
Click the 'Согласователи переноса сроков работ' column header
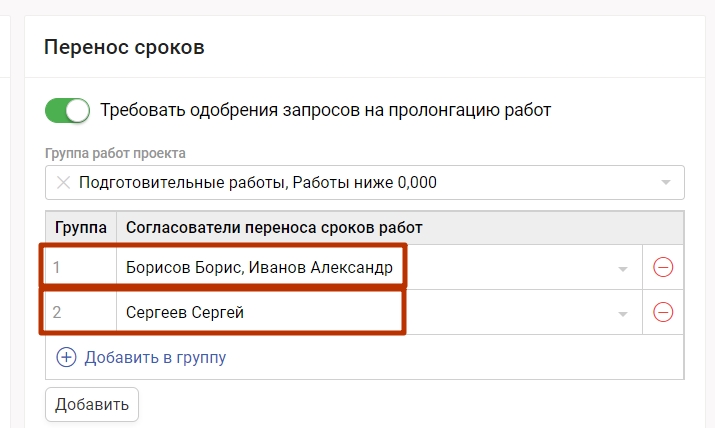click(x=274, y=228)
